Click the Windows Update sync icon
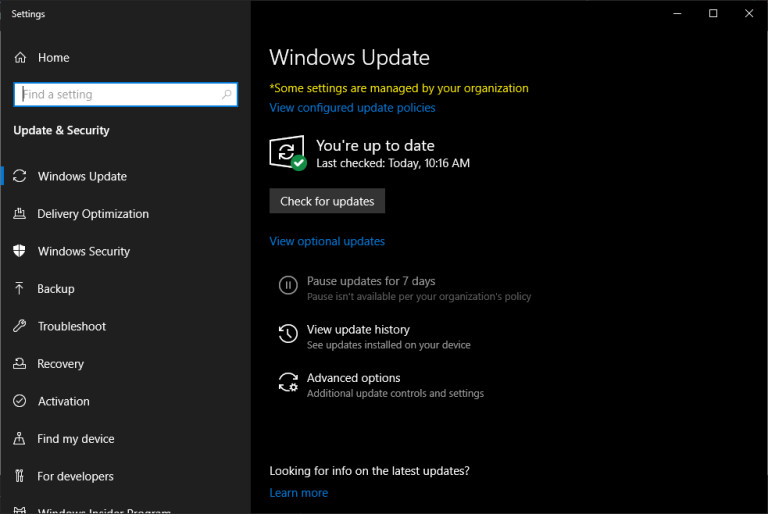The height and width of the screenshot is (514, 768). pyautogui.click(x=19, y=177)
